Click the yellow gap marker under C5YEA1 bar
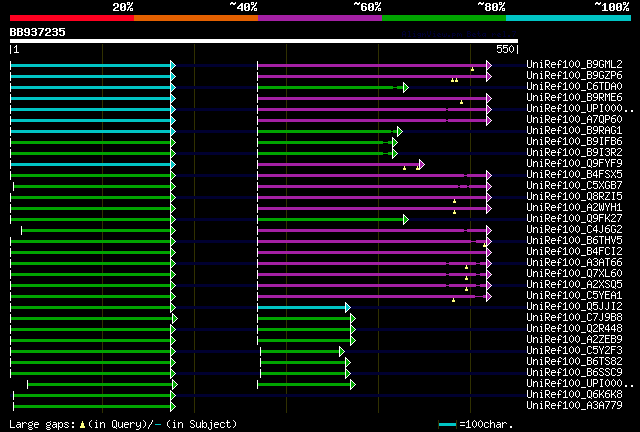Image resolution: width=640 pixels, height=432 pixels. 453,300
